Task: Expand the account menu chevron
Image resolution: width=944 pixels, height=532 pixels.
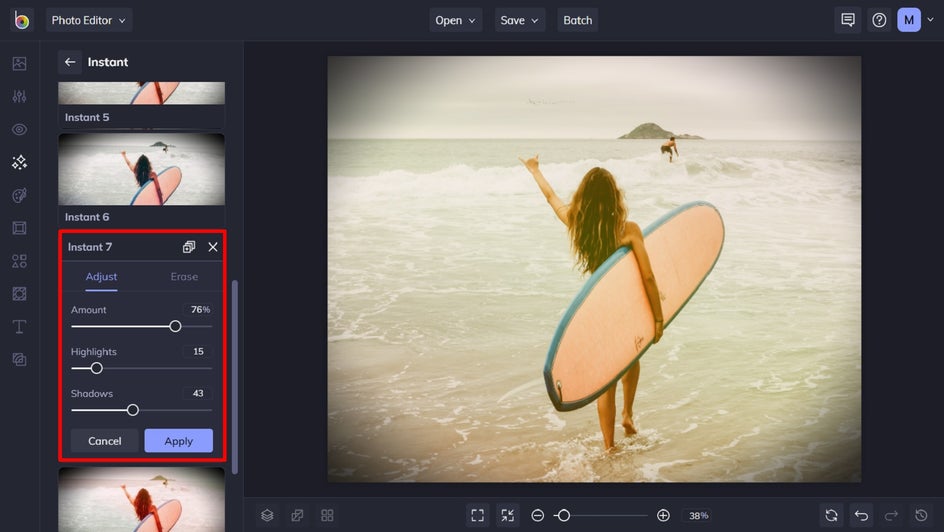Action: [x=931, y=20]
